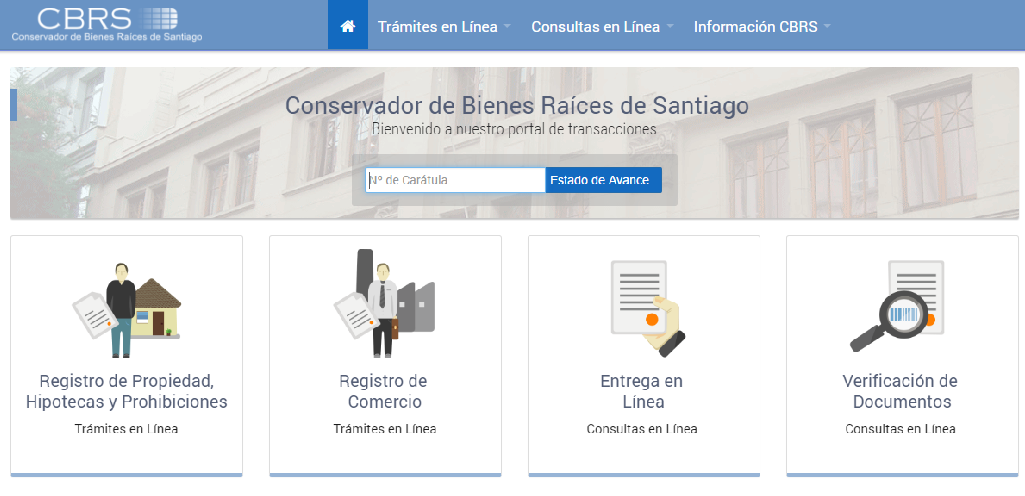Click the businessman with briefcase illustration
This screenshot has width=1025, height=496.
click(x=384, y=304)
